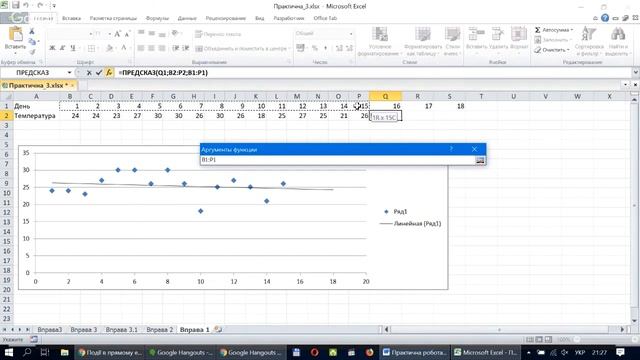The image size is (640, 360).
Task: Save the workbook via quick access toolbar
Action: pyautogui.click(x=16, y=5)
